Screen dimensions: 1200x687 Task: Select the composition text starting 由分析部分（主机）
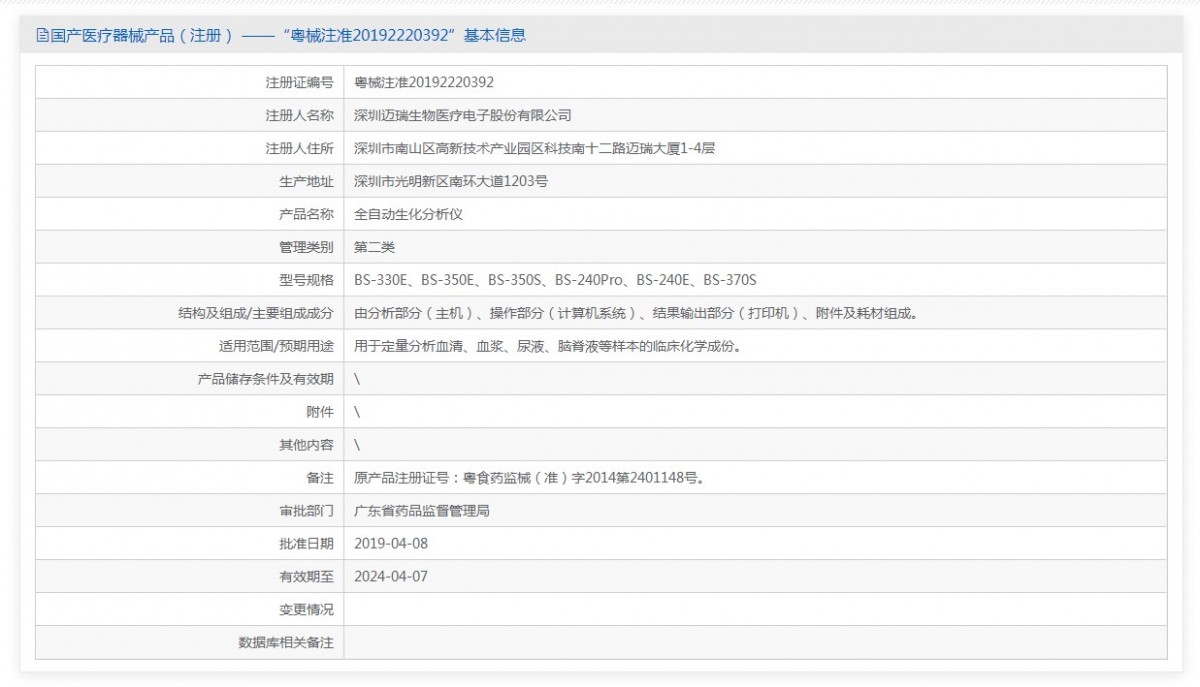coord(636,313)
